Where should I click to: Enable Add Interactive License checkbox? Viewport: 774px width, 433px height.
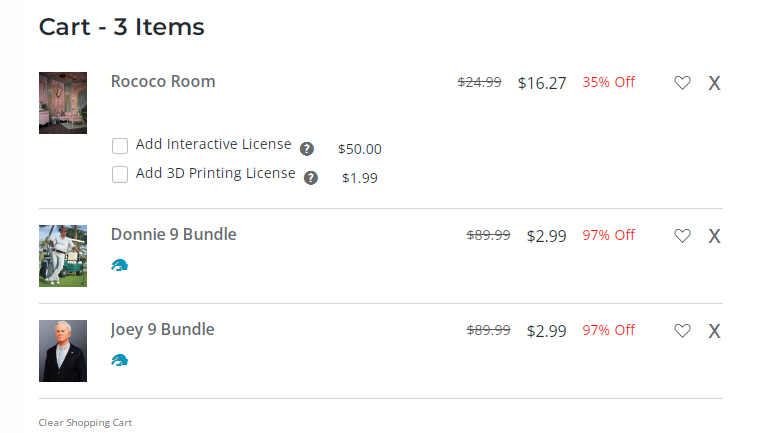click(120, 146)
